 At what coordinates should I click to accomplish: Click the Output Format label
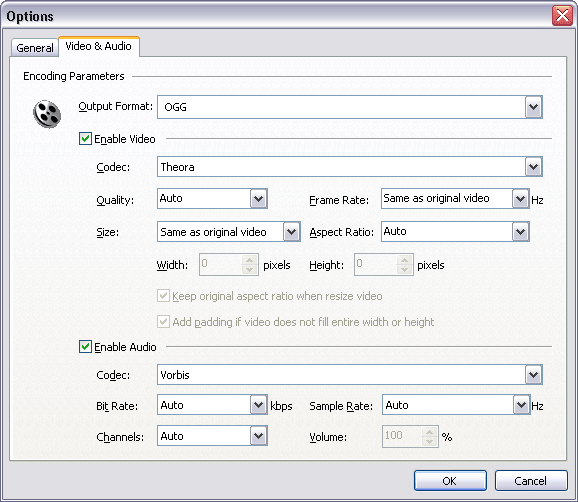click(x=115, y=107)
